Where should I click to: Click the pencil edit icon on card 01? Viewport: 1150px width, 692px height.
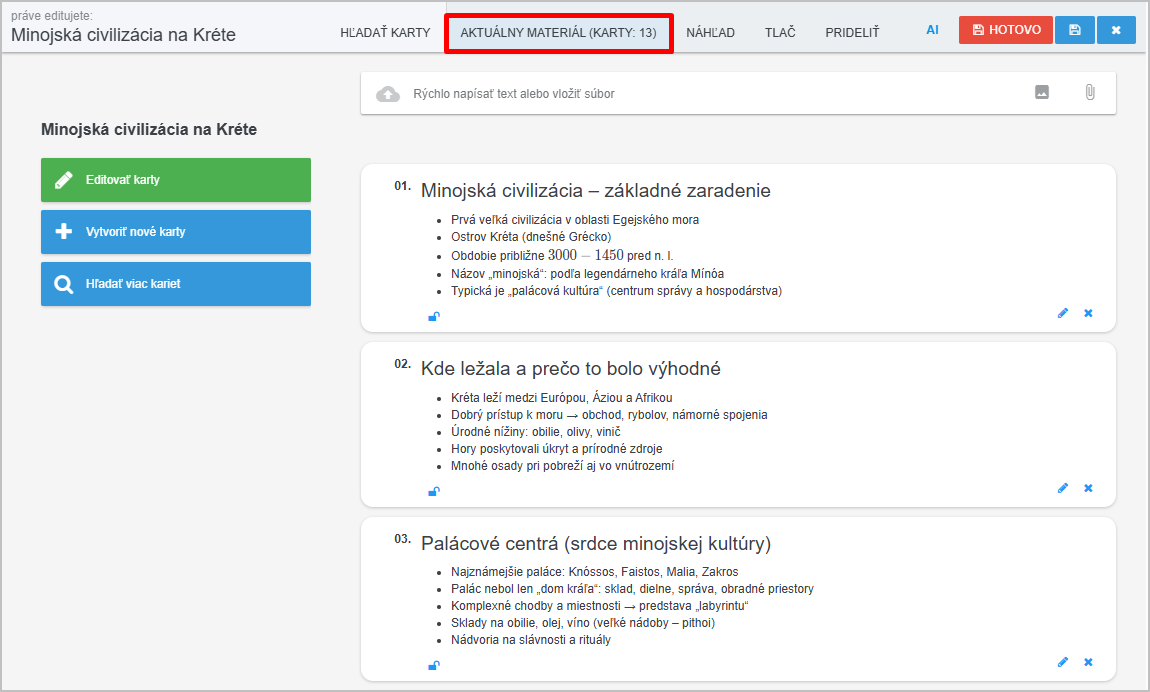tap(1062, 313)
